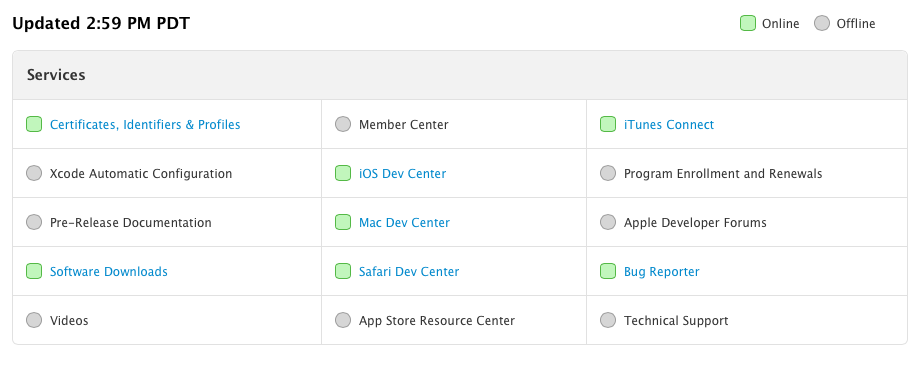Viewport: 923px width, 378px height.
Task: Open Safari Dev Center link
Action: click(x=409, y=271)
